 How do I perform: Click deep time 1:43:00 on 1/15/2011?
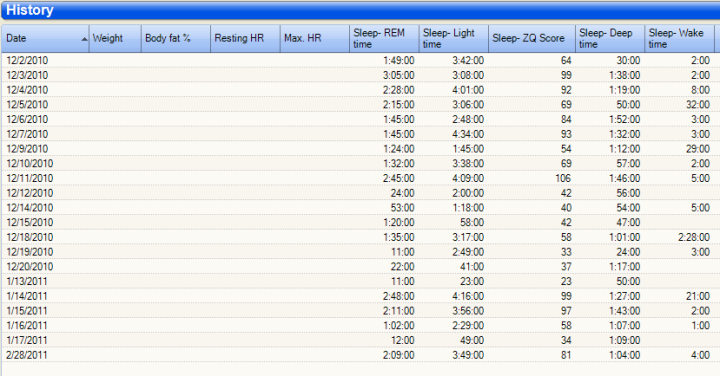tap(624, 311)
